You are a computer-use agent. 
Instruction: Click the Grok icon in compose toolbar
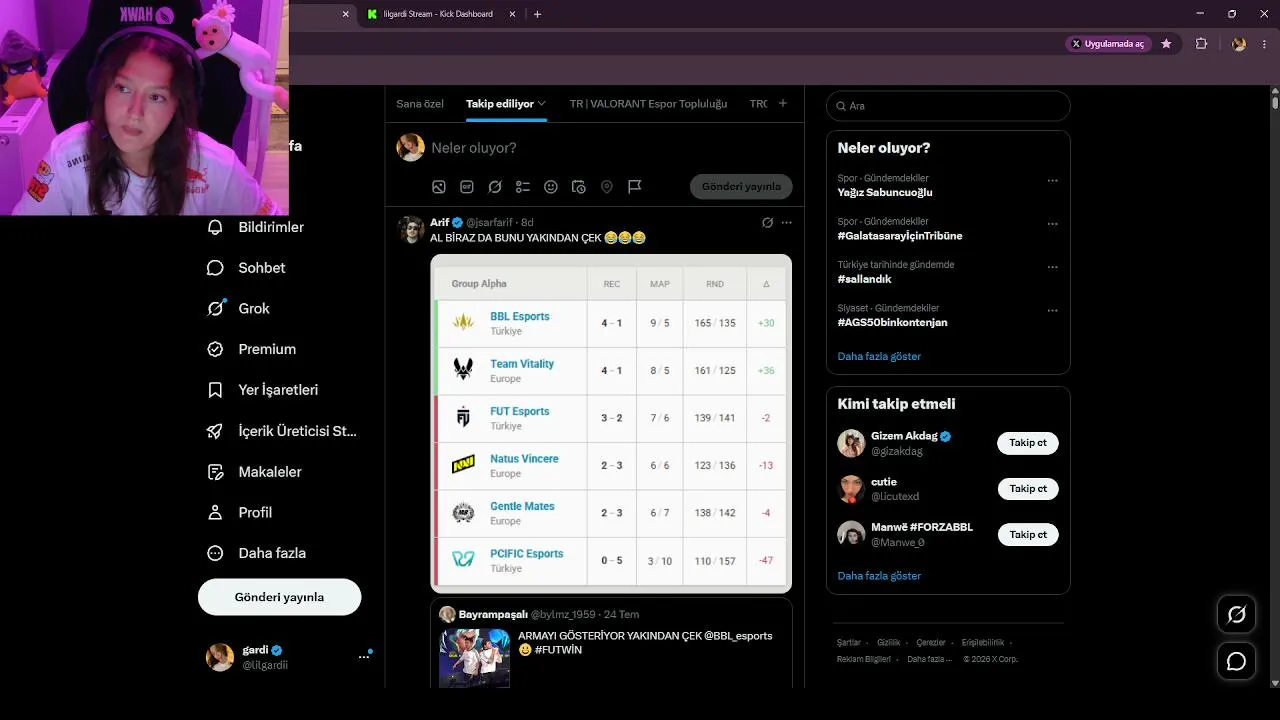pos(494,187)
